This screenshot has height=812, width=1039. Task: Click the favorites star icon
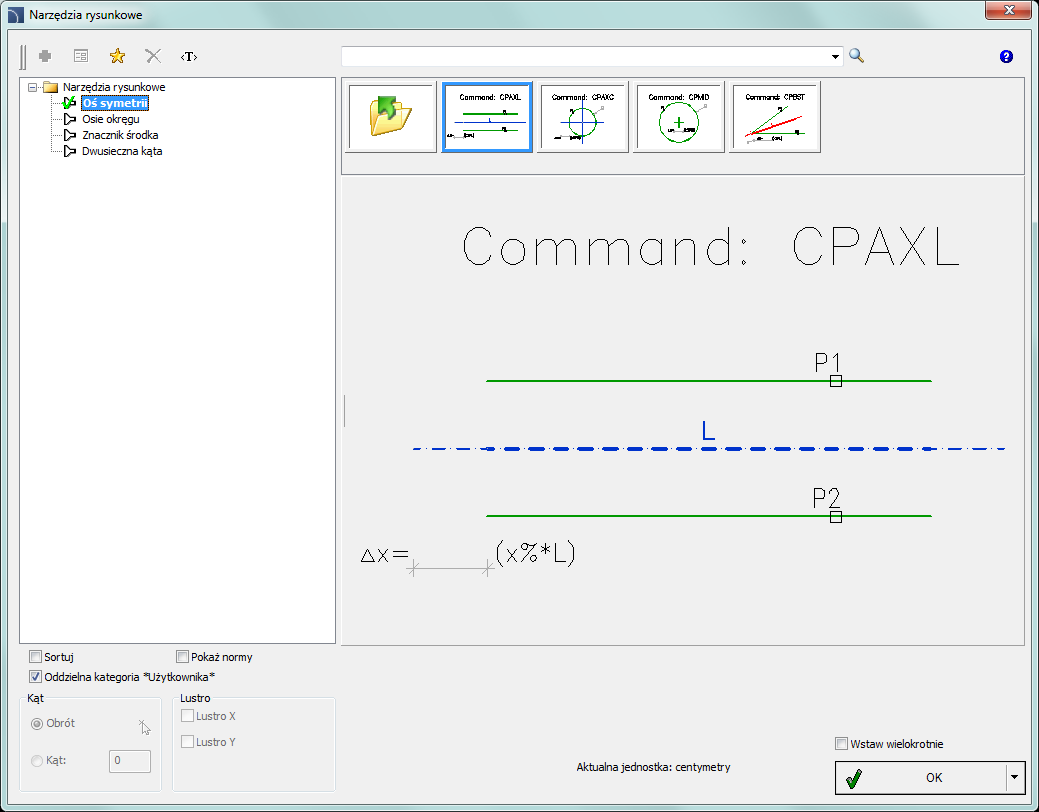(117, 56)
